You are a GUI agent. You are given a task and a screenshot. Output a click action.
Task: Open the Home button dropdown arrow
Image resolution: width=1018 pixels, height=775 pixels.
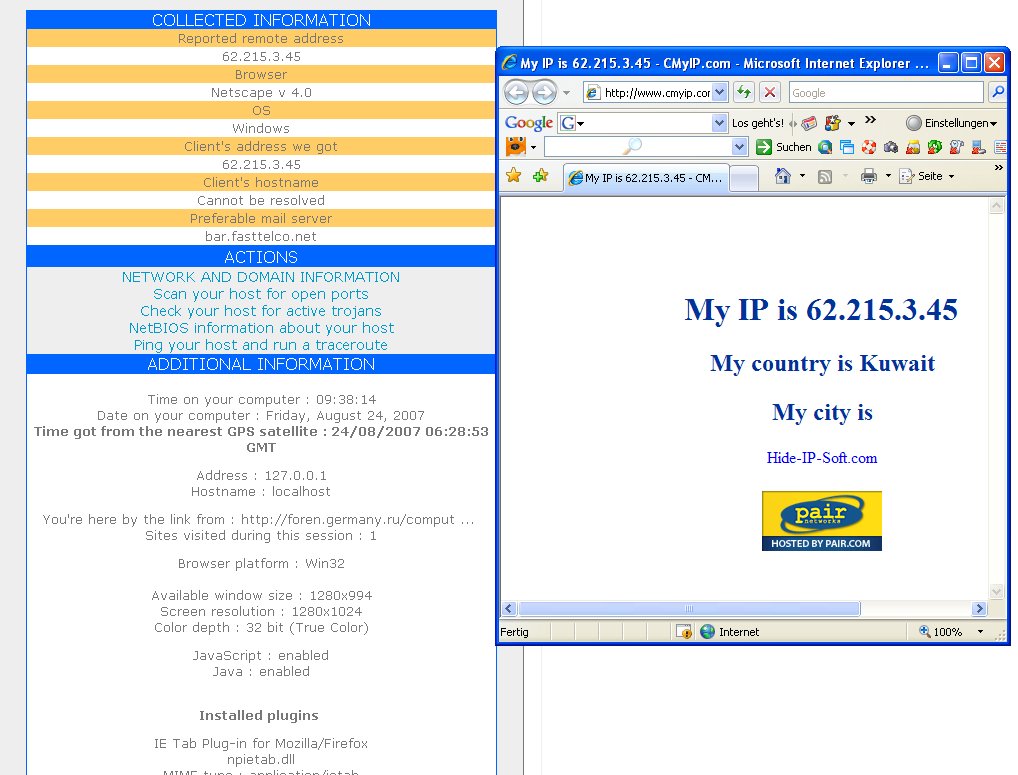[802, 176]
